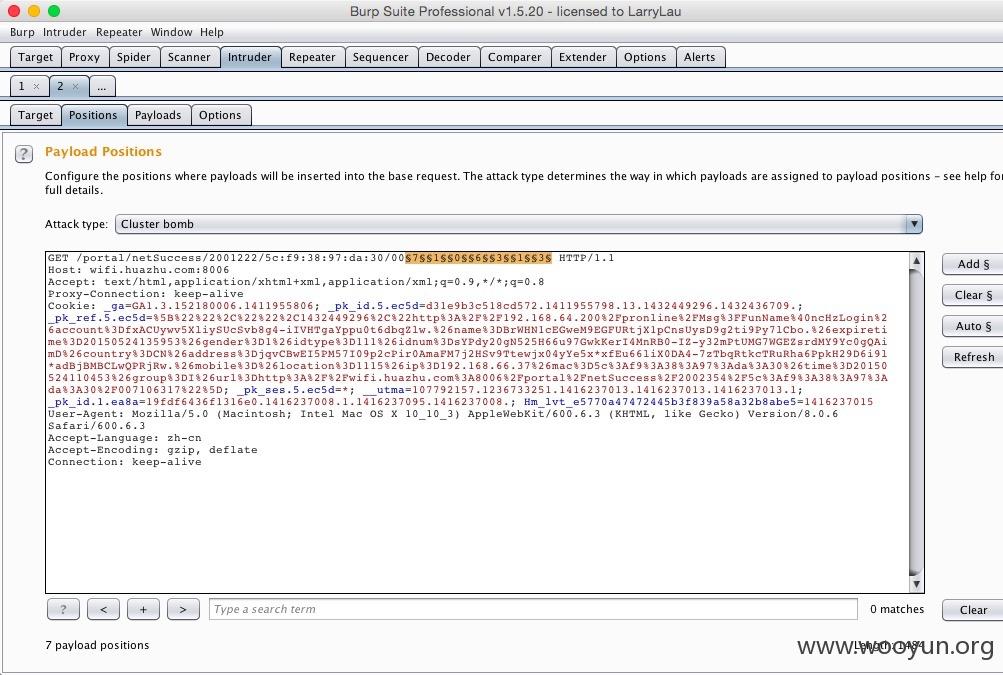Click the 7 payload positions label

coord(97,645)
